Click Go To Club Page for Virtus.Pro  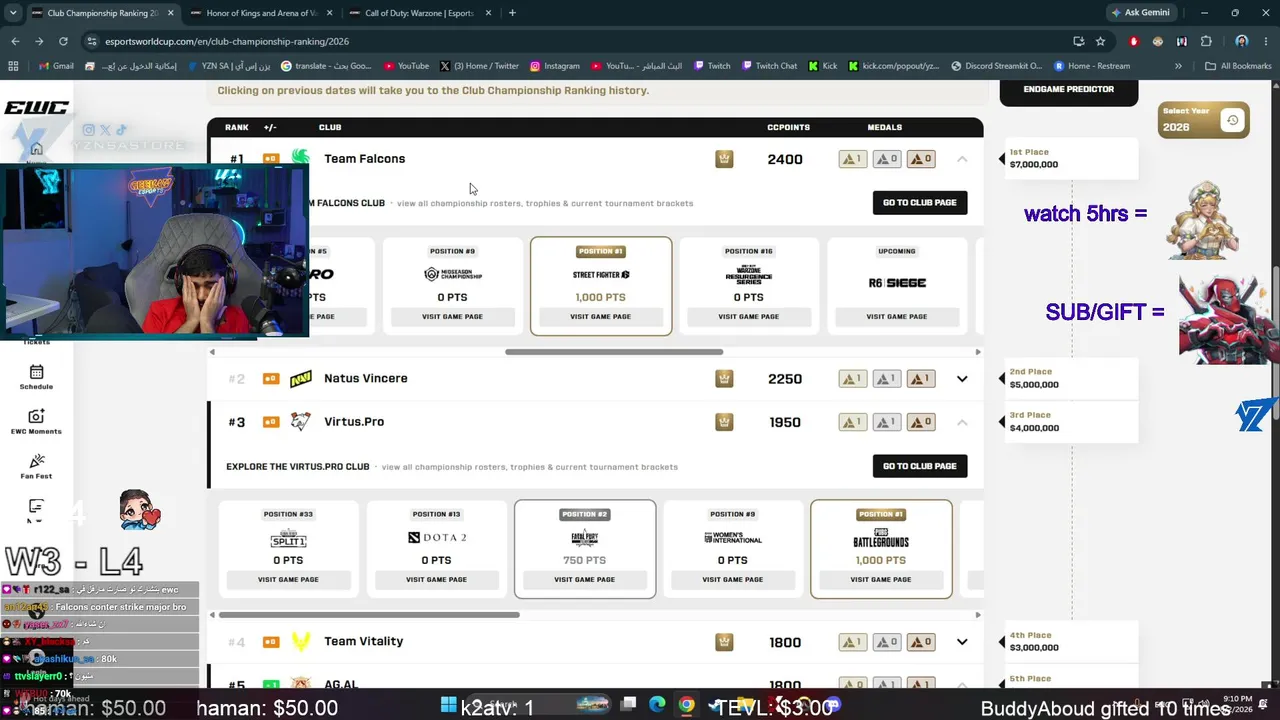(920, 466)
